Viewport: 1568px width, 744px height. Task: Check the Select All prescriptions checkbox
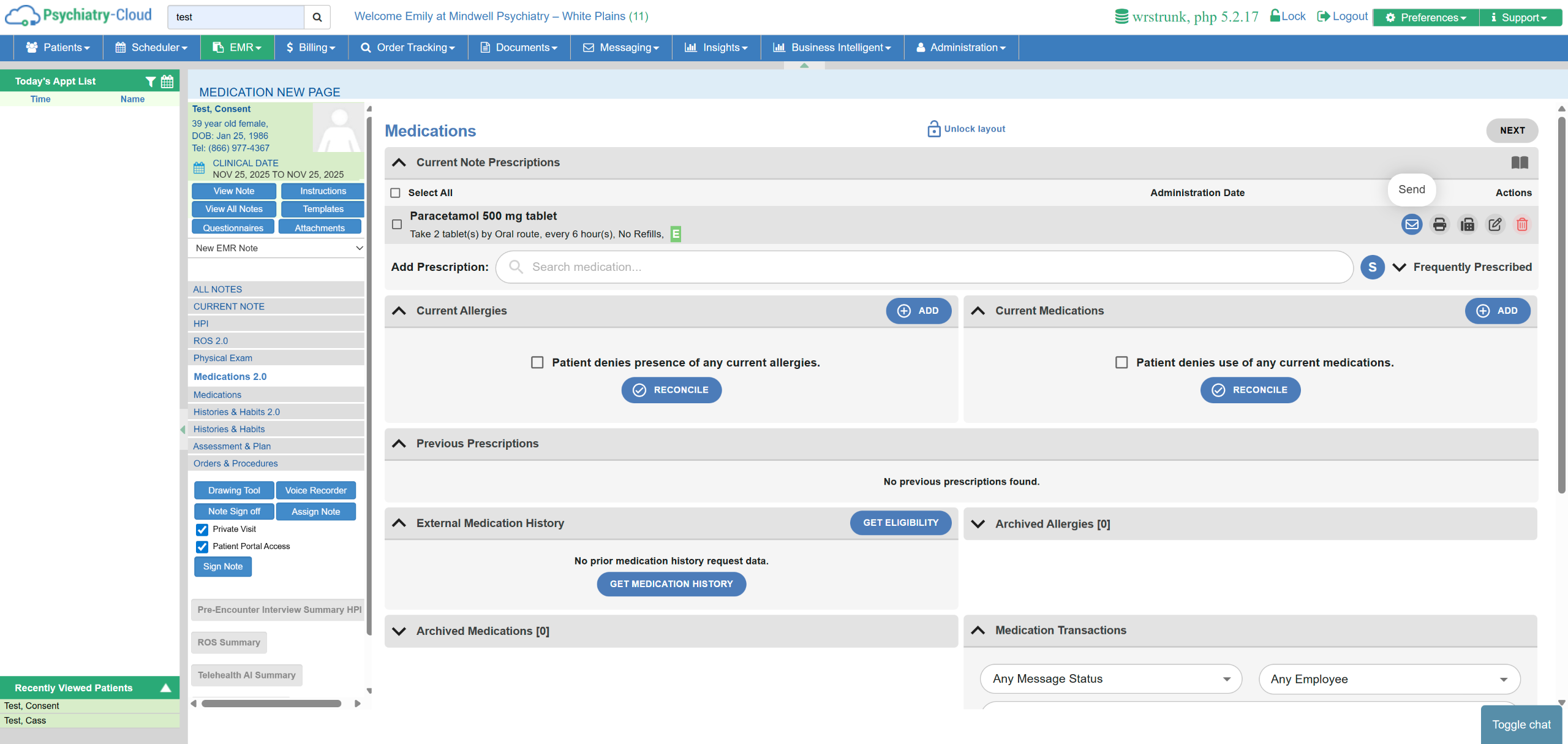(396, 193)
